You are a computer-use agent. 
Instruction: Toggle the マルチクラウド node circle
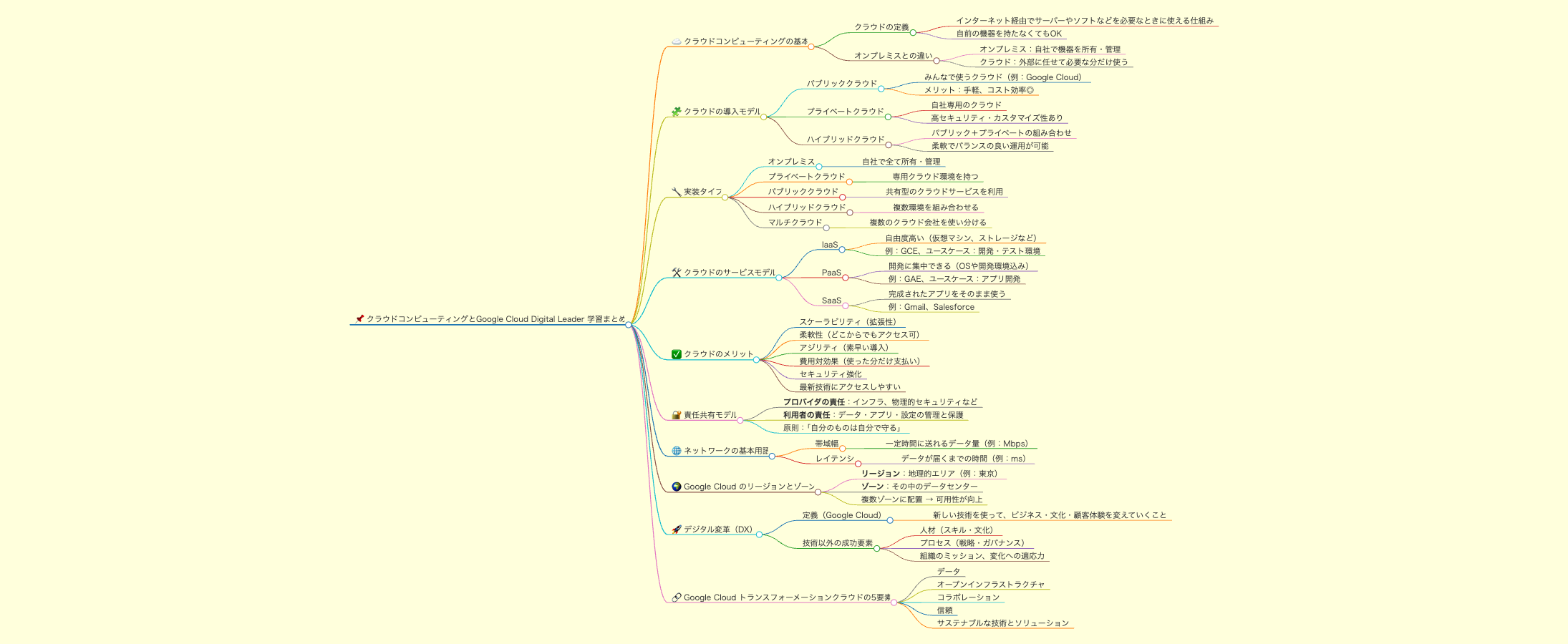pos(826,228)
